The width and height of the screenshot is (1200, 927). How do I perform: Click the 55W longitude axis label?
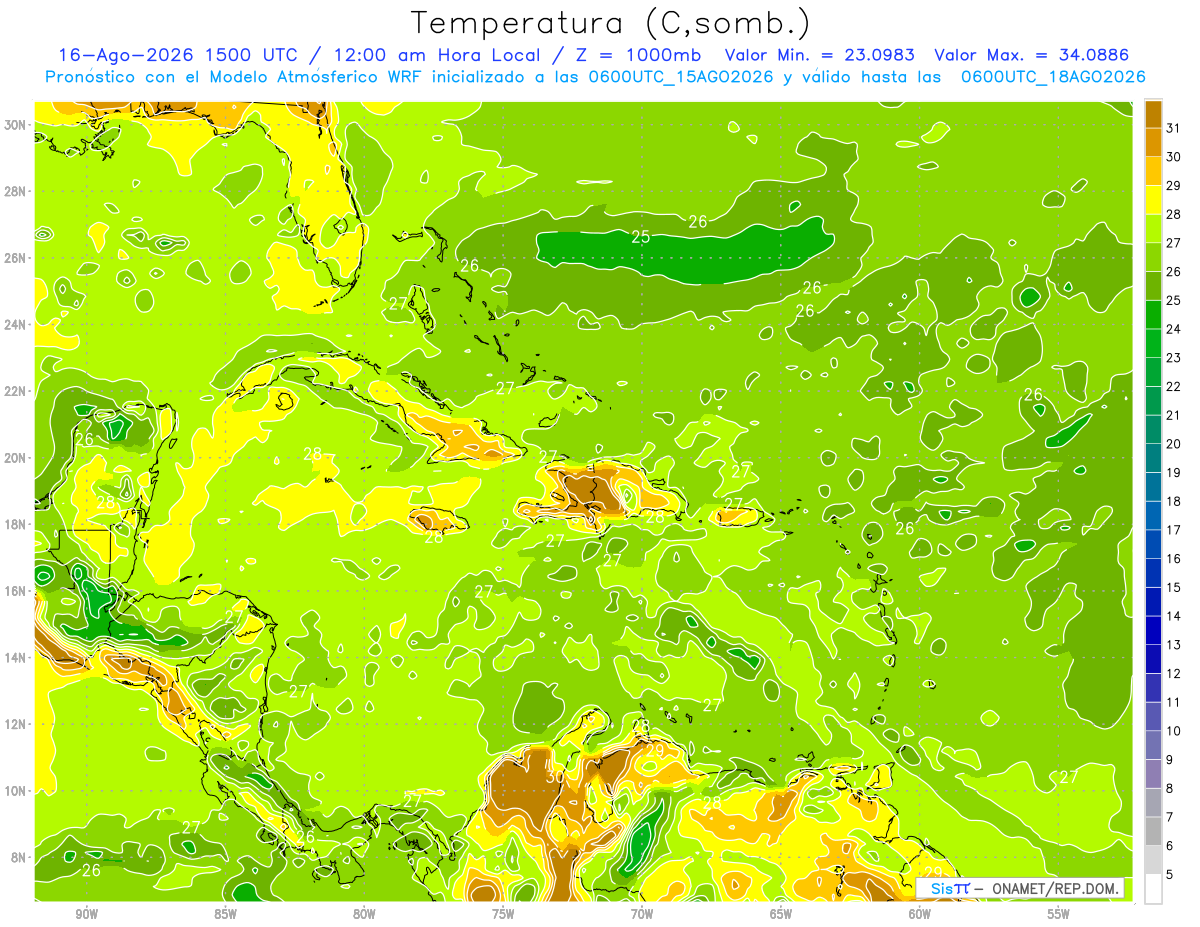pyautogui.click(x=1059, y=914)
